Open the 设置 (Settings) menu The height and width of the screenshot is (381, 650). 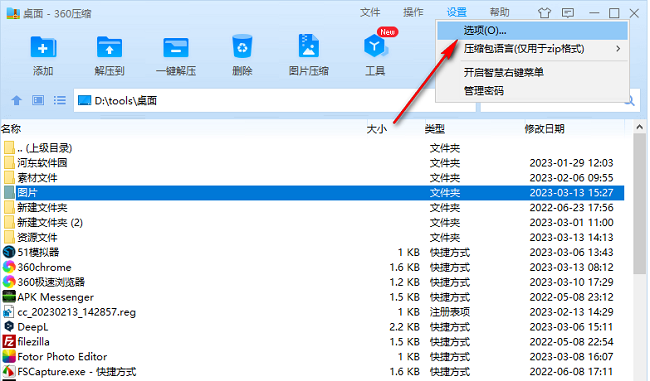click(x=457, y=13)
